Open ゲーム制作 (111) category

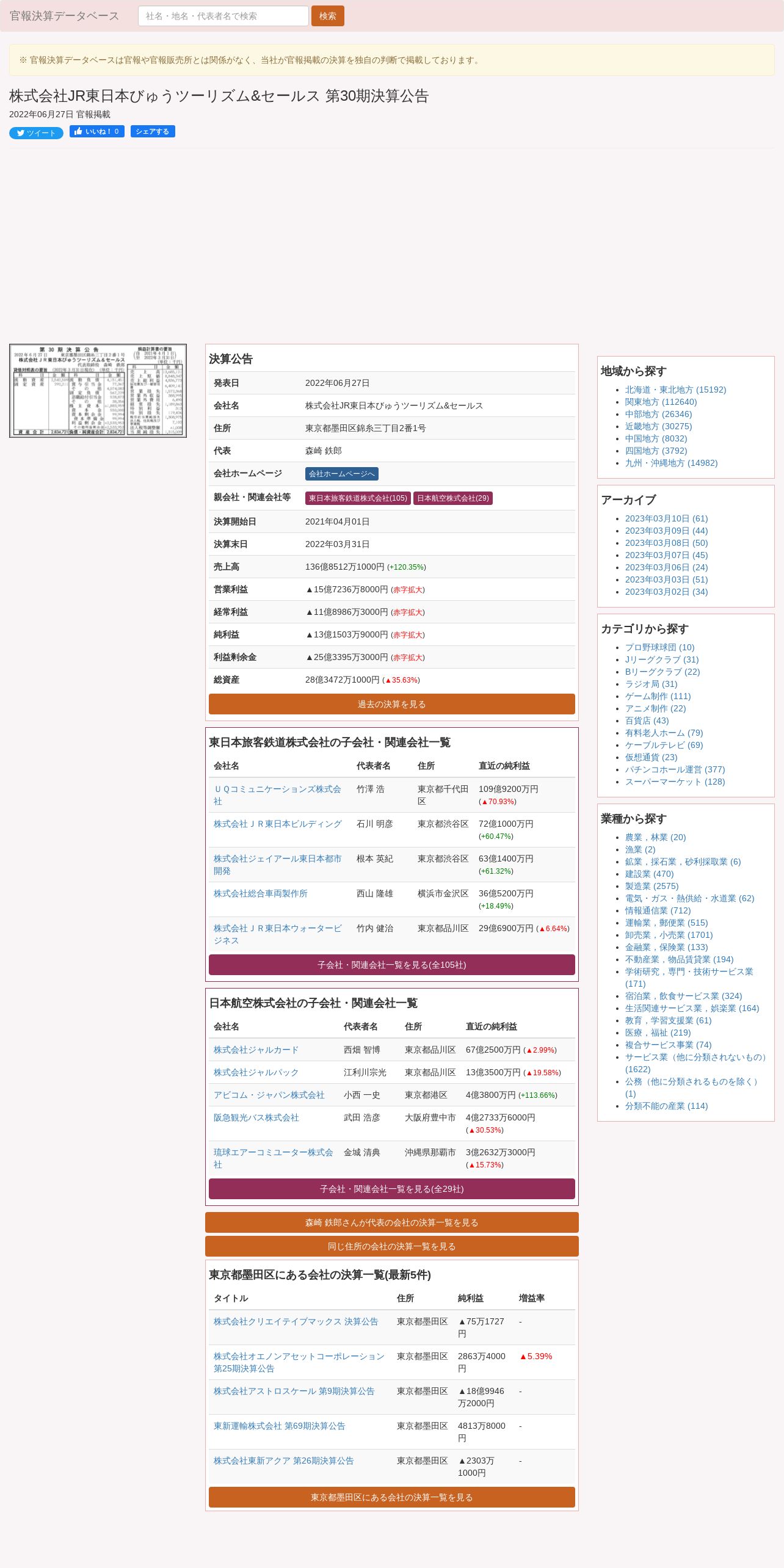pos(658,696)
